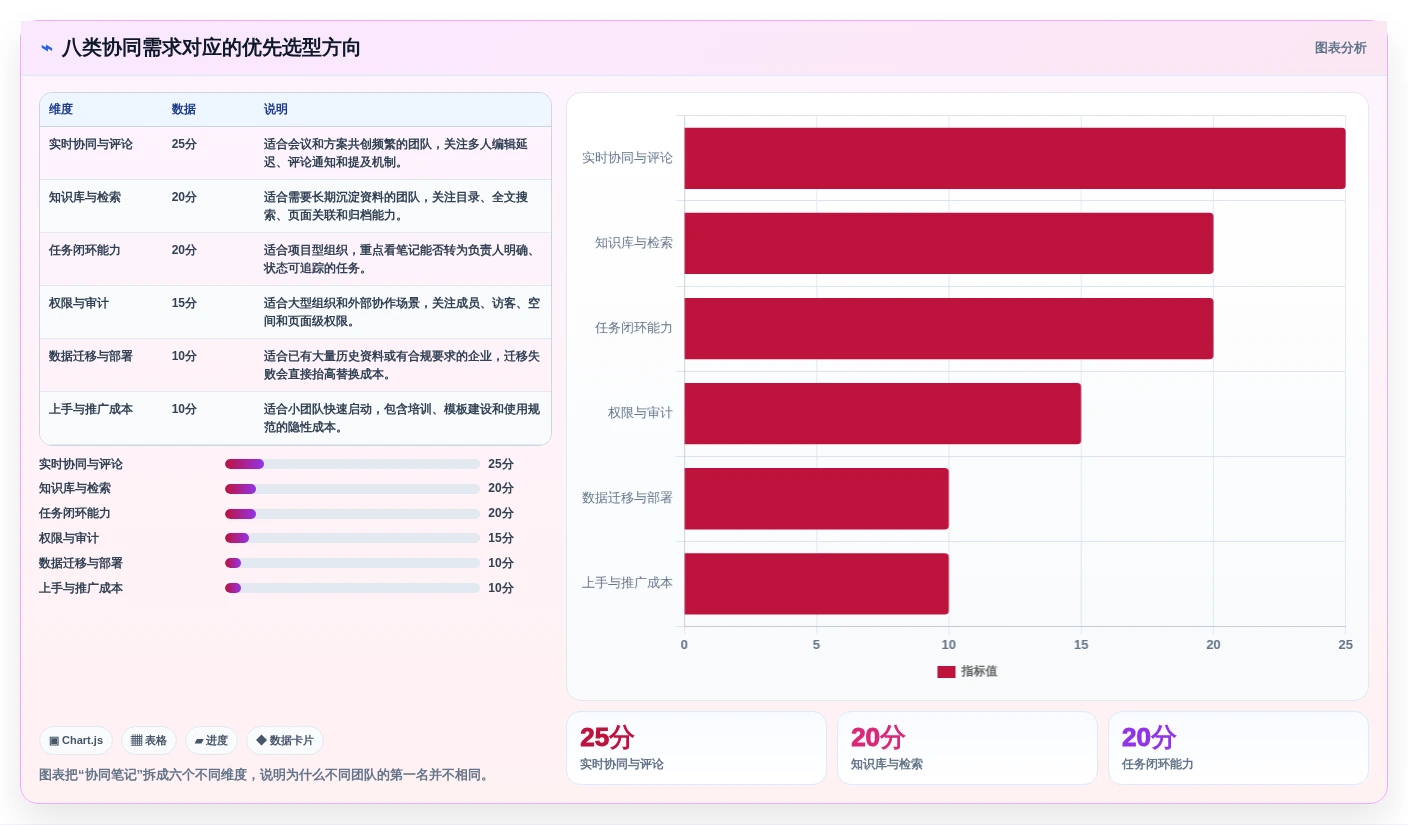Click the 图表分析 label in header
Screen dimensions: 1408x825
point(1340,48)
